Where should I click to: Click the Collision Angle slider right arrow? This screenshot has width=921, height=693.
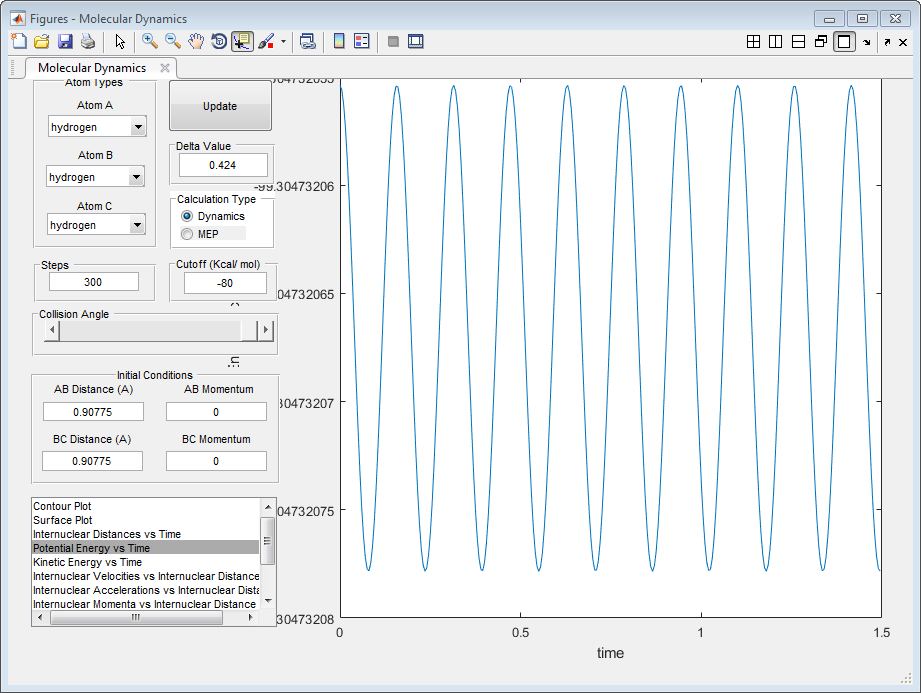pos(265,330)
